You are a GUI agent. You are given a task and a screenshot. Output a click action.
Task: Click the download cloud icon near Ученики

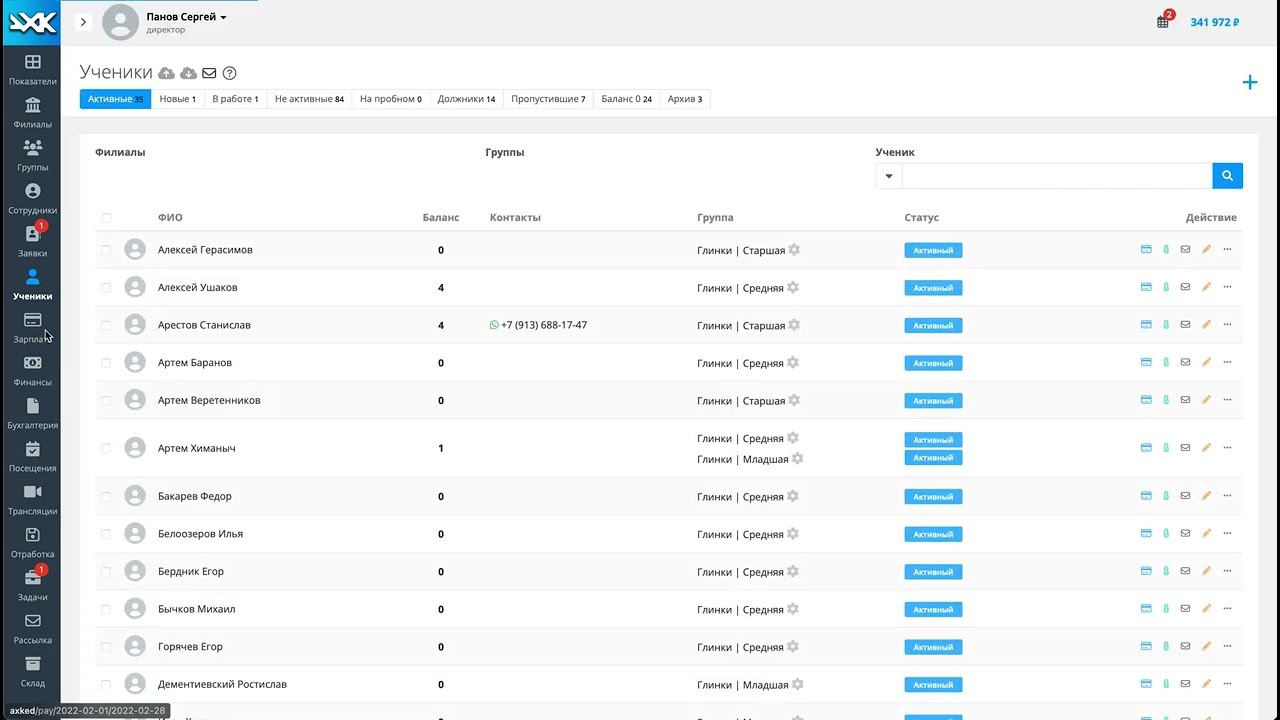[188, 73]
